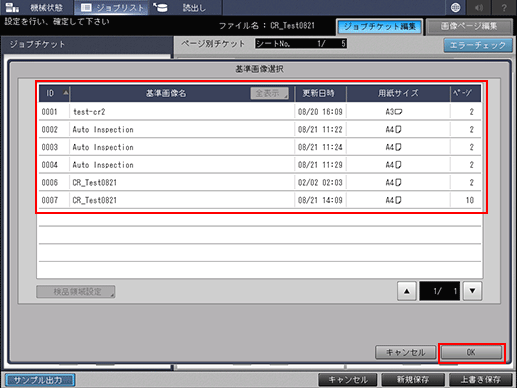Select row 0003 Auto Inspection
Image resolution: width=517 pixels, height=388 pixels.
point(260,147)
